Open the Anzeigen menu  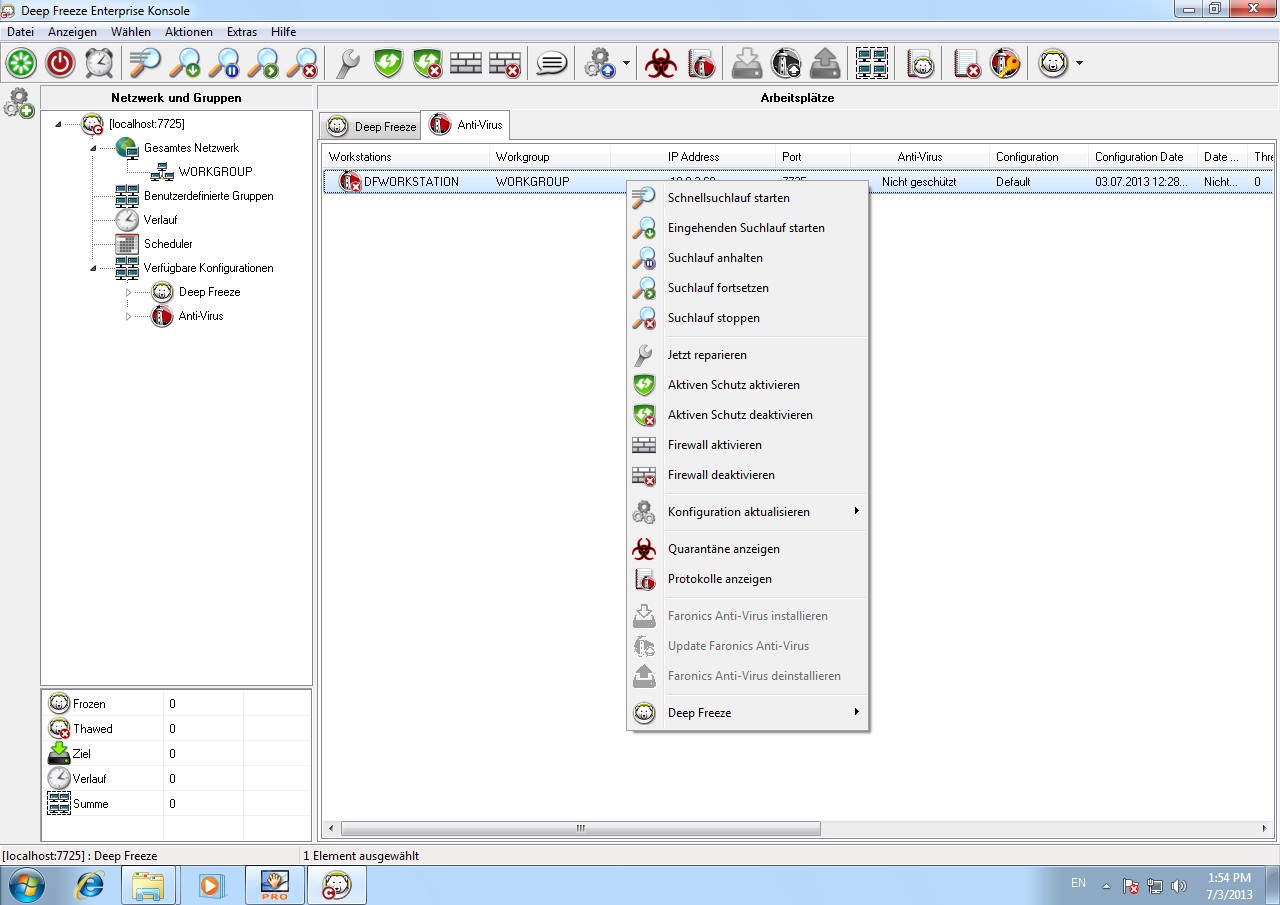[x=72, y=32]
